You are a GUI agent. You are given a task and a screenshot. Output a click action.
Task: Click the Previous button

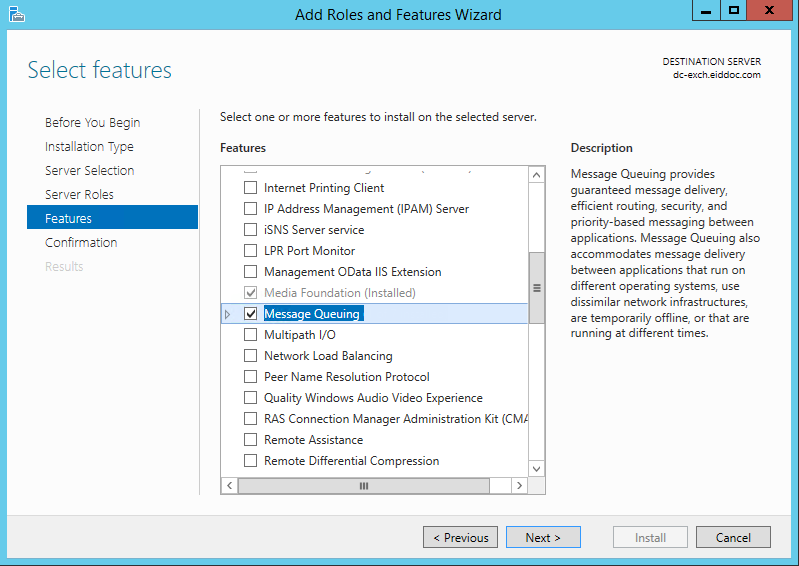460,537
